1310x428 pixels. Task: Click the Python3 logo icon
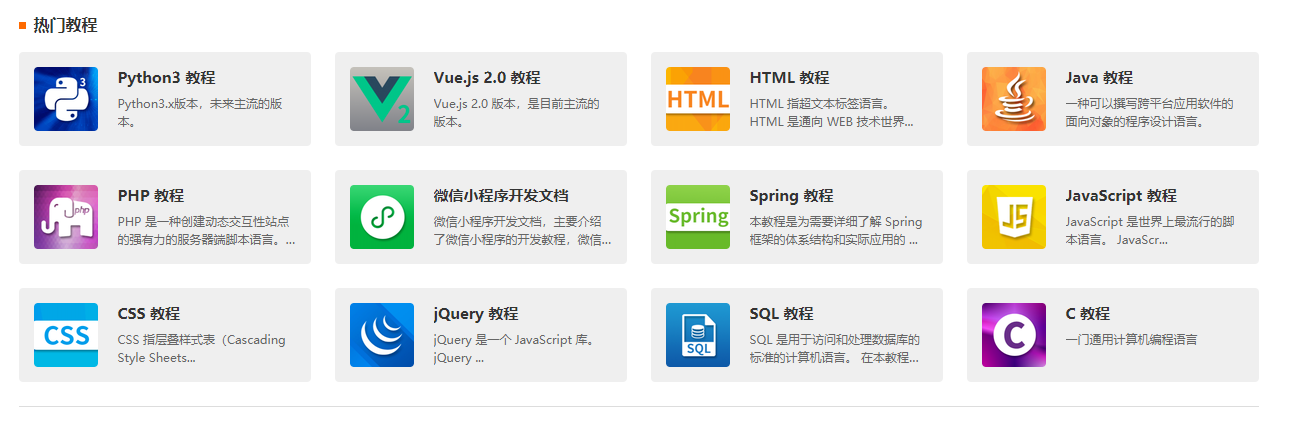click(66, 99)
